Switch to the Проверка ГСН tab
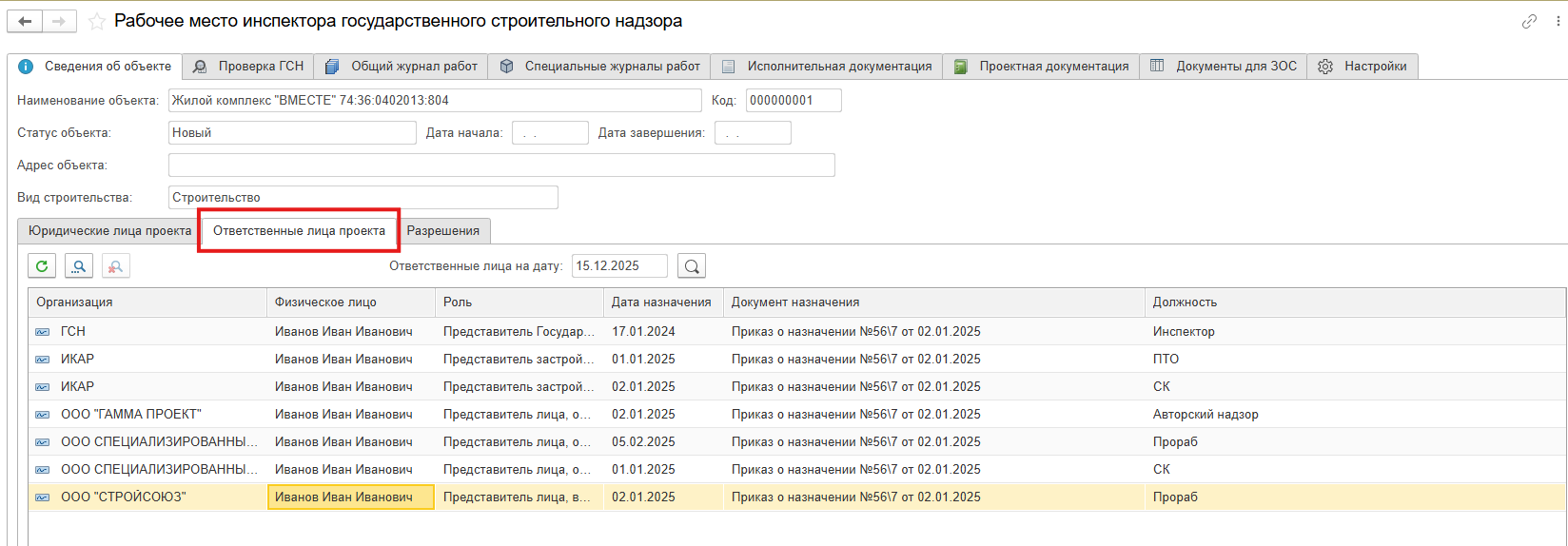Screen dimensions: 1568x546 tap(249, 67)
